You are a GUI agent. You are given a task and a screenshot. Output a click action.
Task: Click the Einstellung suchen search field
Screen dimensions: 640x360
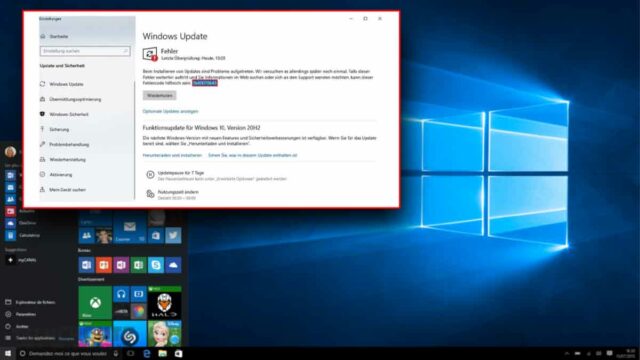point(85,51)
